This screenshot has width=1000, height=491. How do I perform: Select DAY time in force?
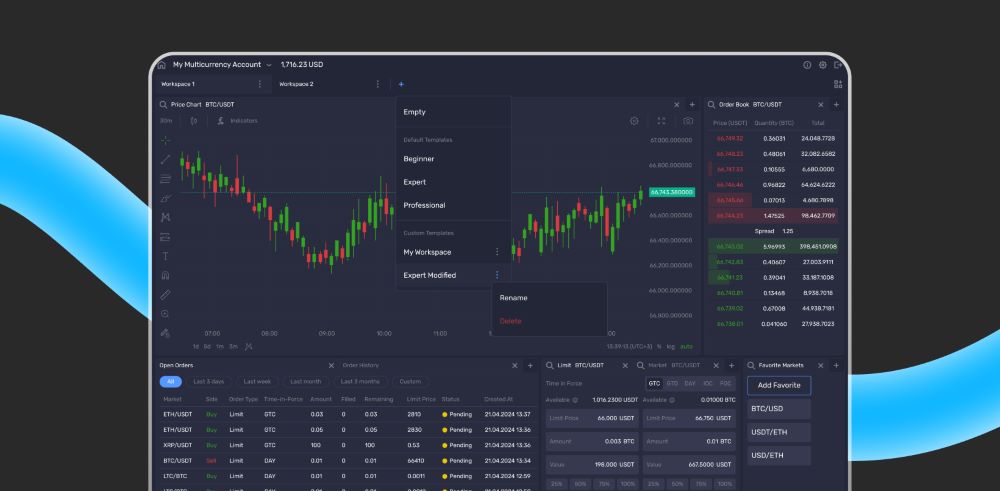tap(690, 383)
